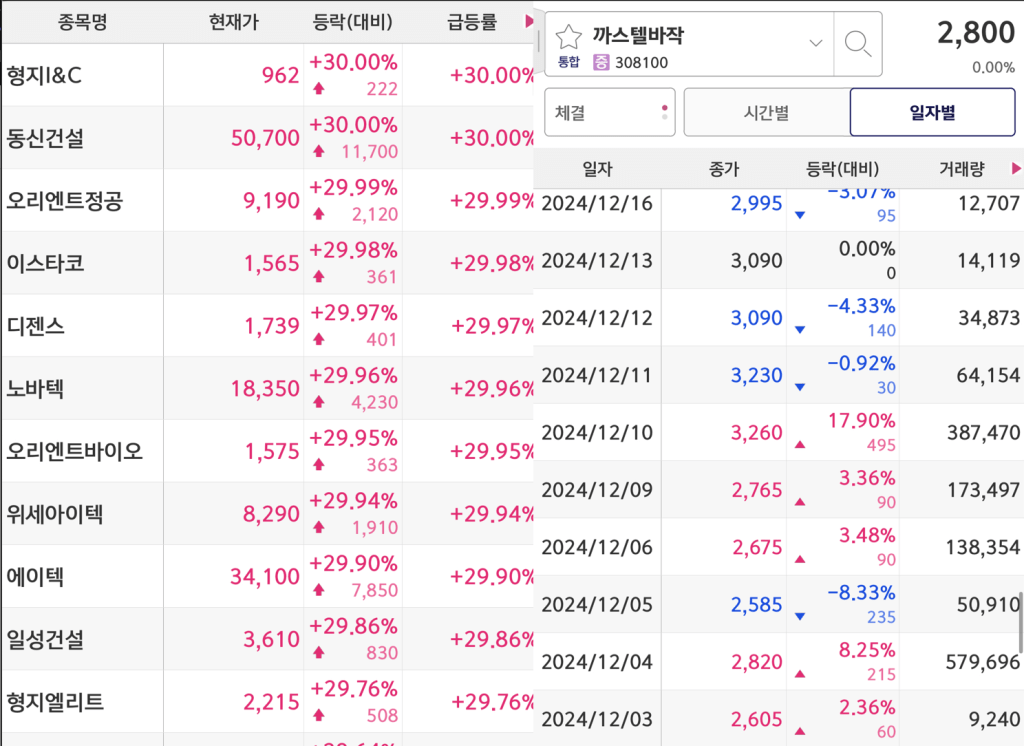Select the 노바텍 stock row
The image size is (1024, 746).
click(x=268, y=389)
